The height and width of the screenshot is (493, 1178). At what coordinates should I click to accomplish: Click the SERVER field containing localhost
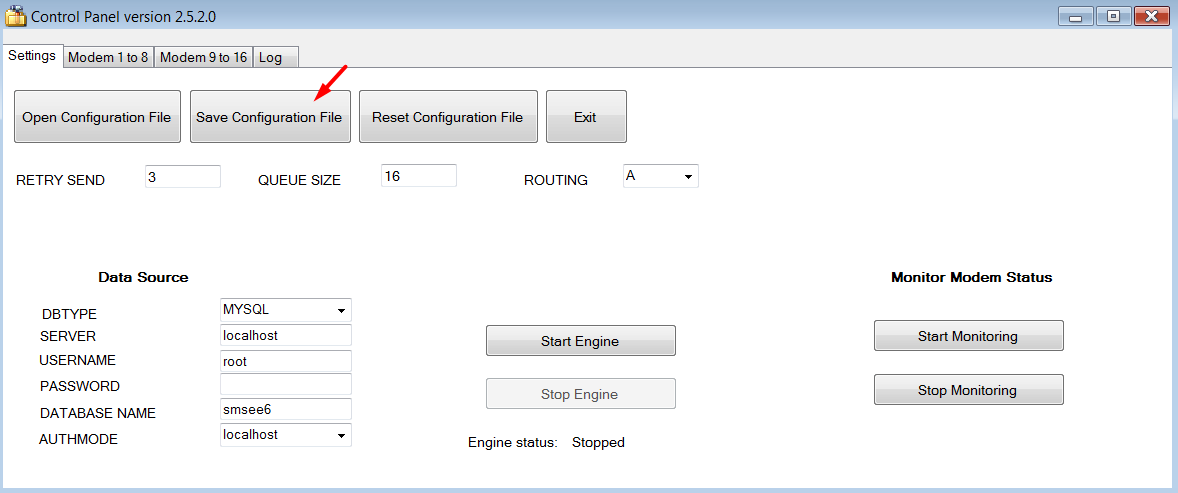tap(285, 336)
